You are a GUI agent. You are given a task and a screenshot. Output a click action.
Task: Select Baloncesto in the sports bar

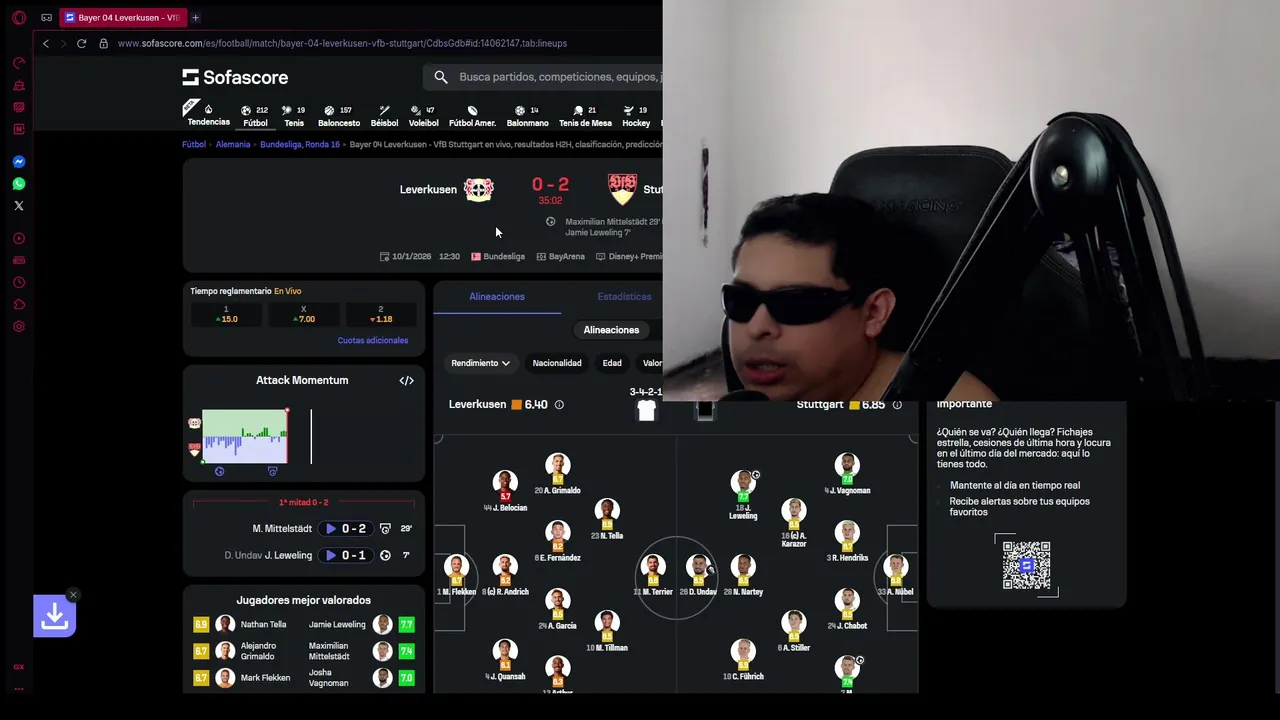coord(339,116)
